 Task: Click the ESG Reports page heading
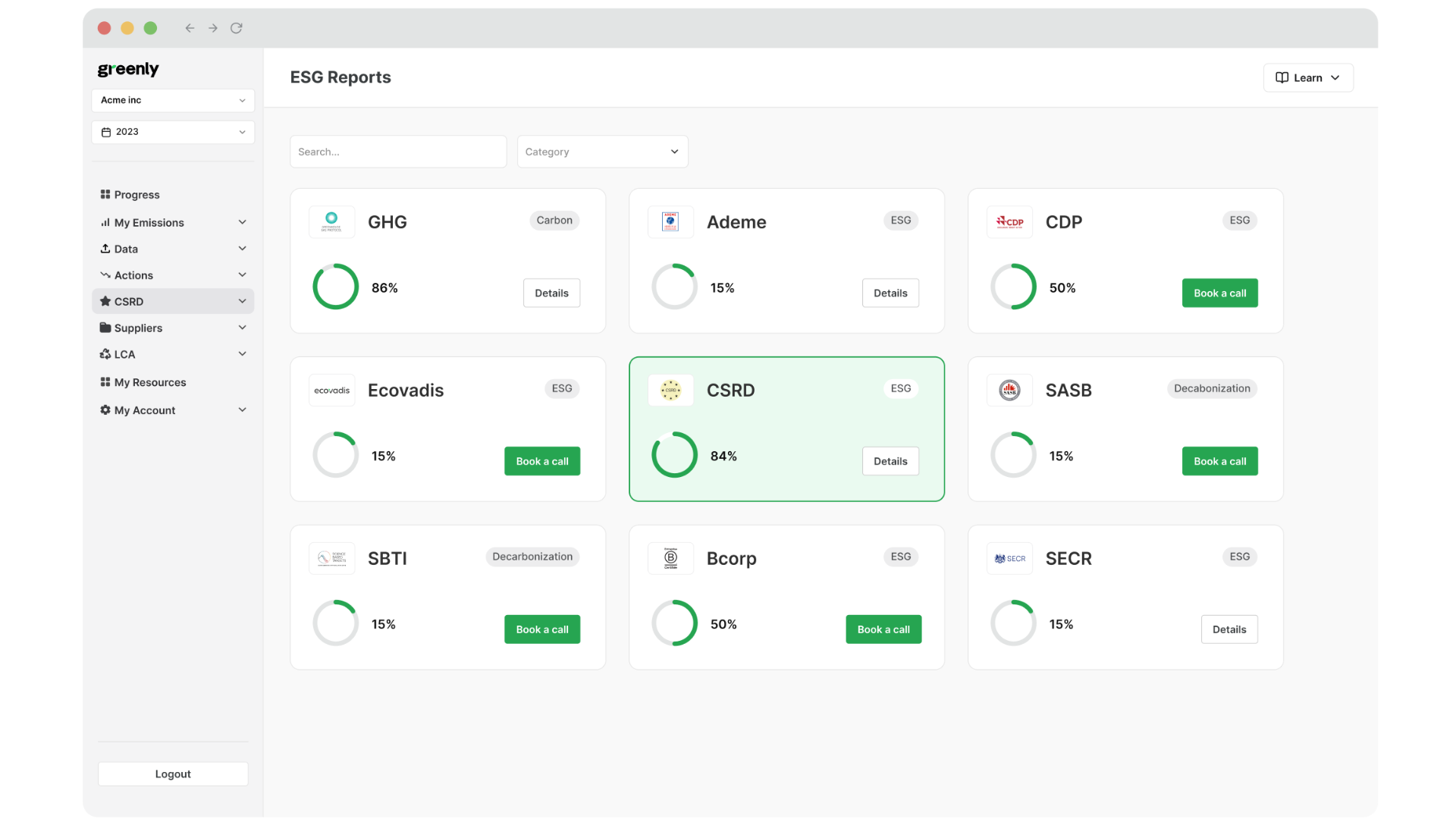pos(340,77)
